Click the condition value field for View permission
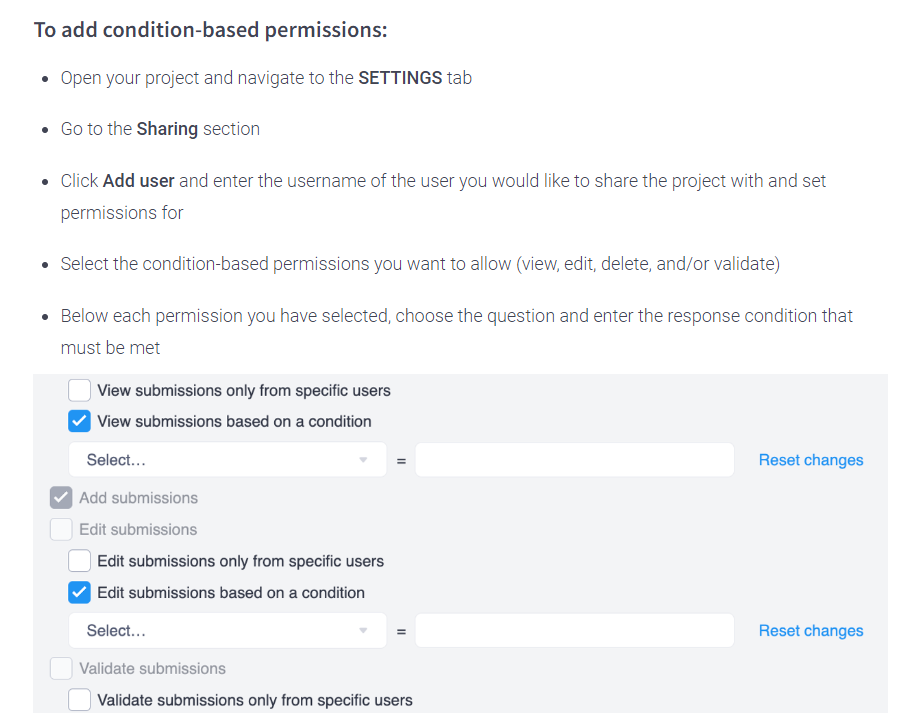Image resolution: width=923 pixels, height=713 pixels. point(574,459)
